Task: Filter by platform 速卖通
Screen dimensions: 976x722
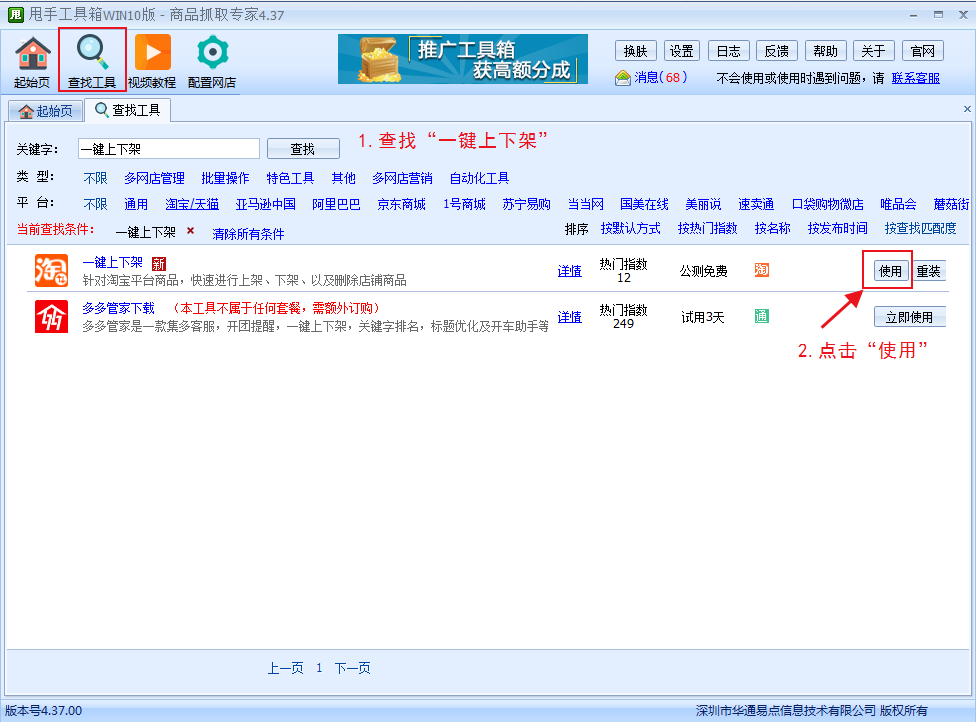Action: coord(756,204)
